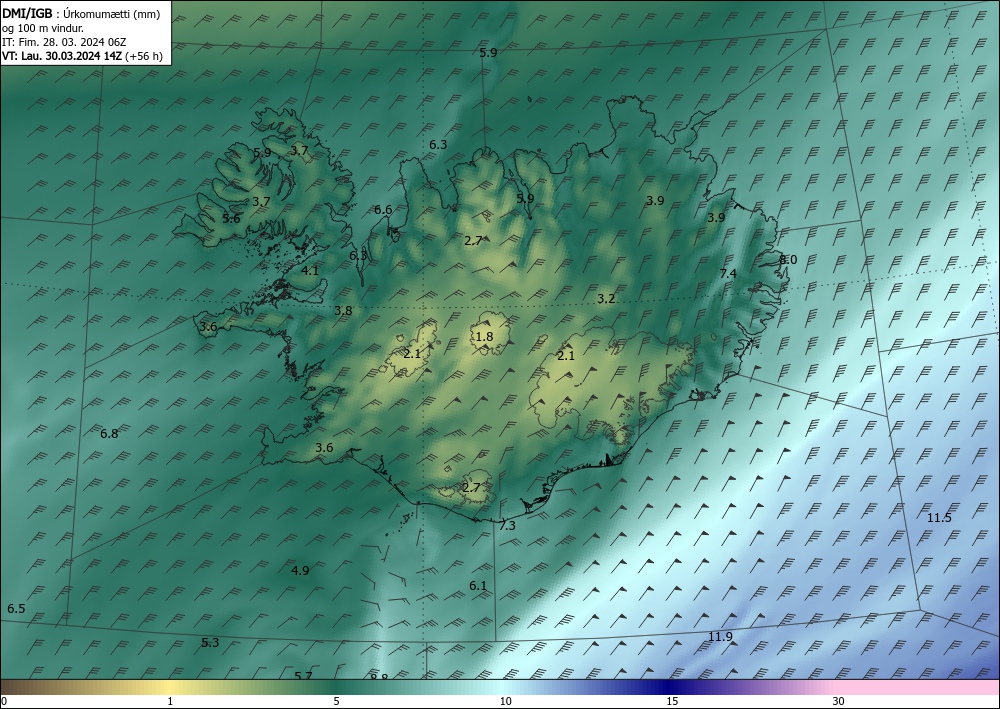The width and height of the screenshot is (1000, 709).
Task: Click the 7.3 value at the south coast
Action: 507,525
